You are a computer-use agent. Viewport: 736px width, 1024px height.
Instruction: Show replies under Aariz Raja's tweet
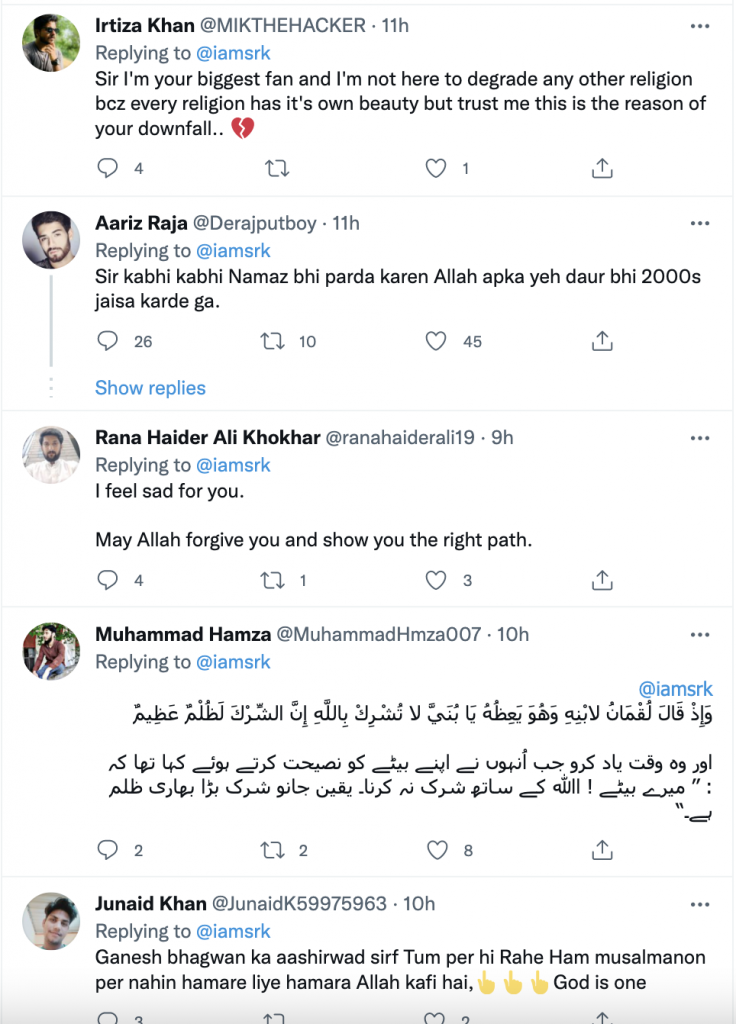pos(150,388)
